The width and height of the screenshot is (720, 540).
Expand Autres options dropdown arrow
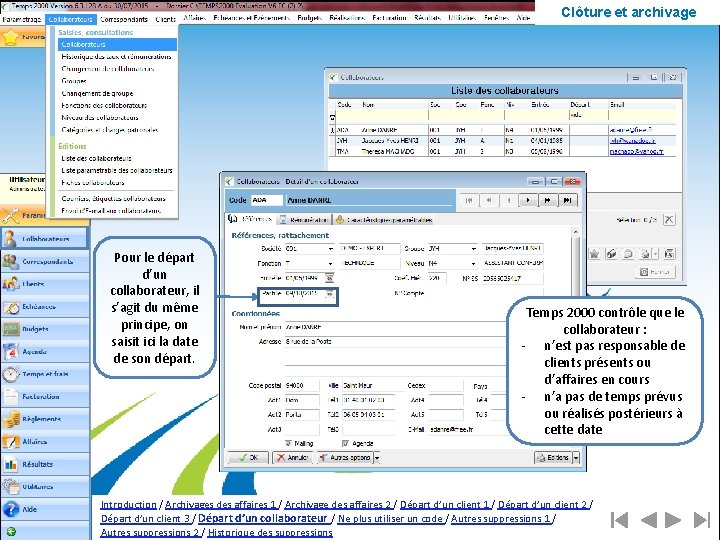coord(377,458)
